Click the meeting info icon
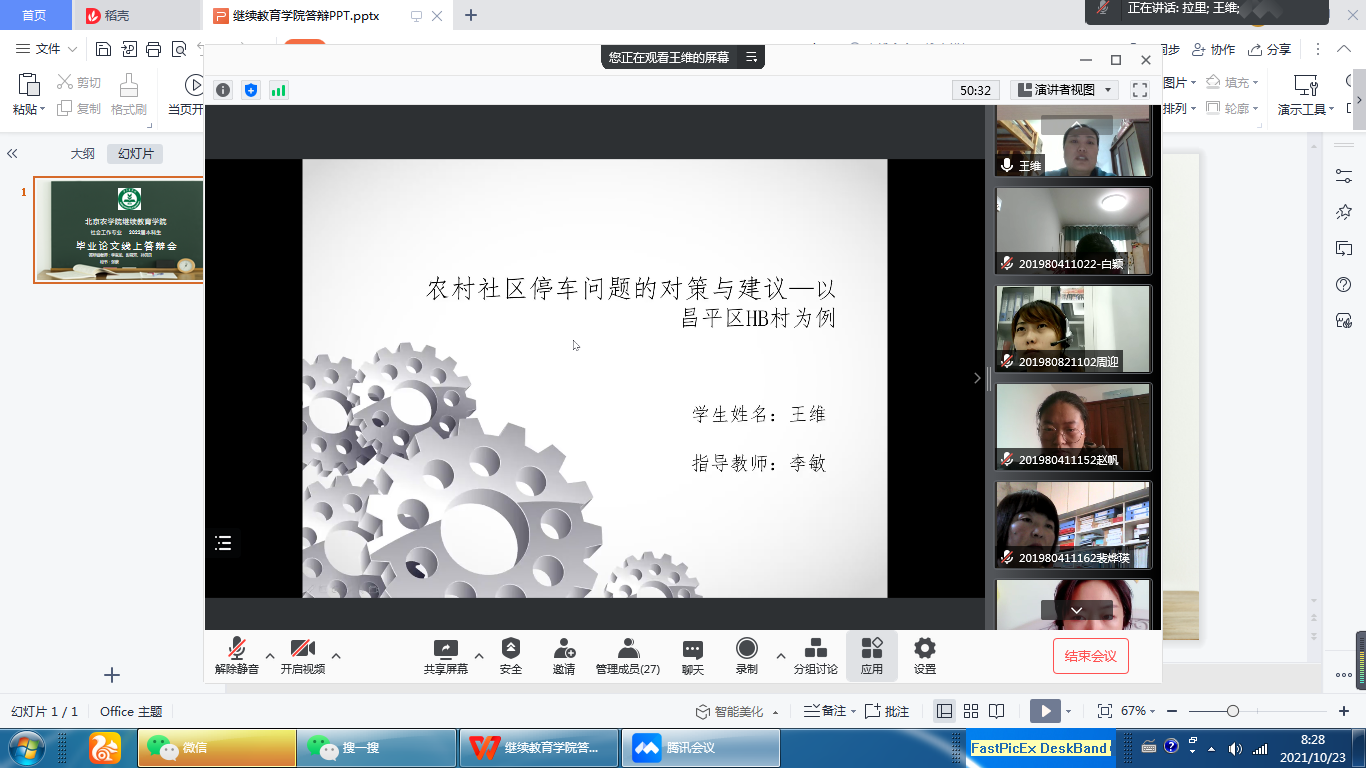This screenshot has width=1366, height=768. click(x=223, y=90)
